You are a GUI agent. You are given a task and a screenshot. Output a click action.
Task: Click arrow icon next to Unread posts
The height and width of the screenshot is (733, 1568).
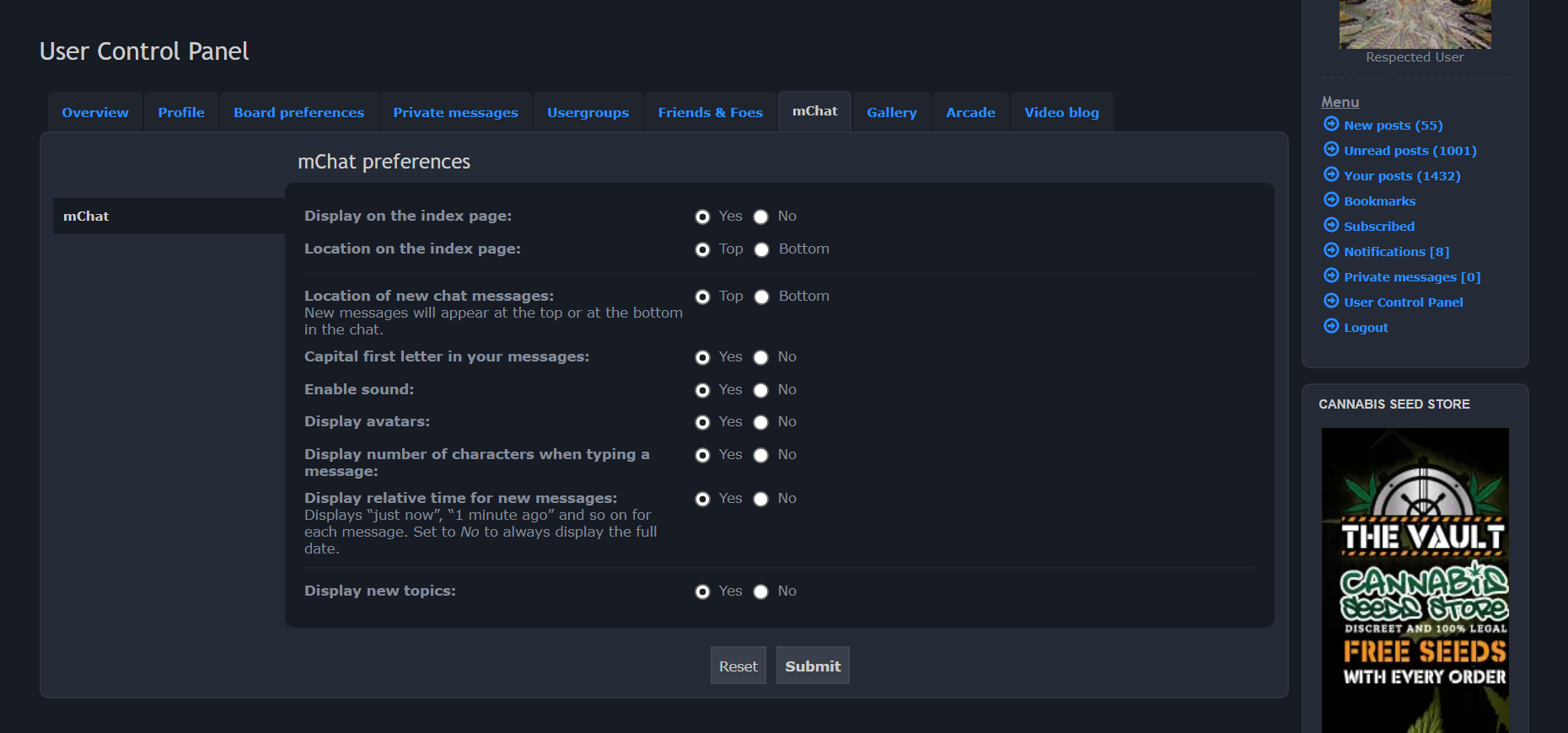pos(1331,149)
